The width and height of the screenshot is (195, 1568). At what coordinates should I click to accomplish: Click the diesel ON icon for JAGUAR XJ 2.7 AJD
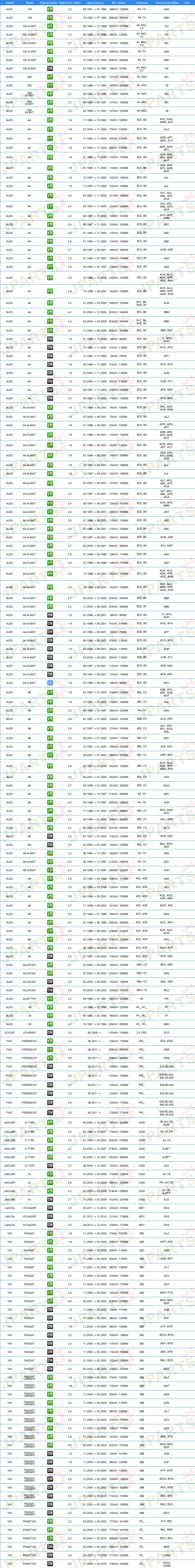coord(50,1200)
